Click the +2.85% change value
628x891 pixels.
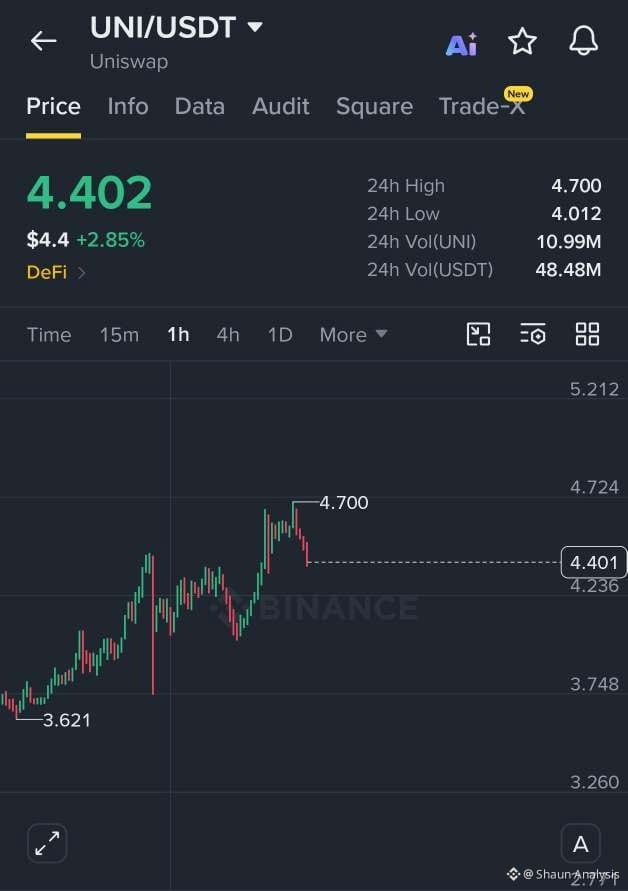pyautogui.click(x=111, y=240)
